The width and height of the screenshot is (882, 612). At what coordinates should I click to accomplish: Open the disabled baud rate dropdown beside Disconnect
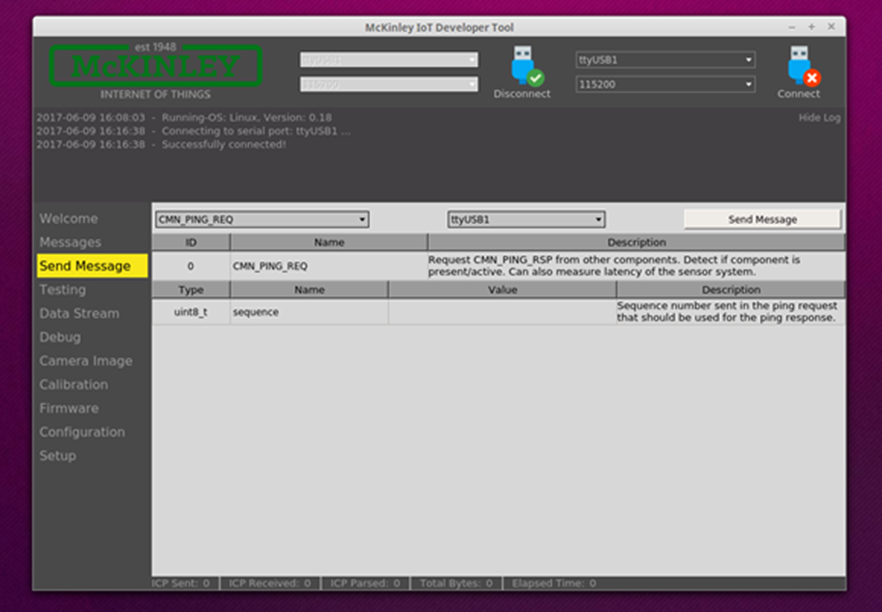click(x=389, y=84)
